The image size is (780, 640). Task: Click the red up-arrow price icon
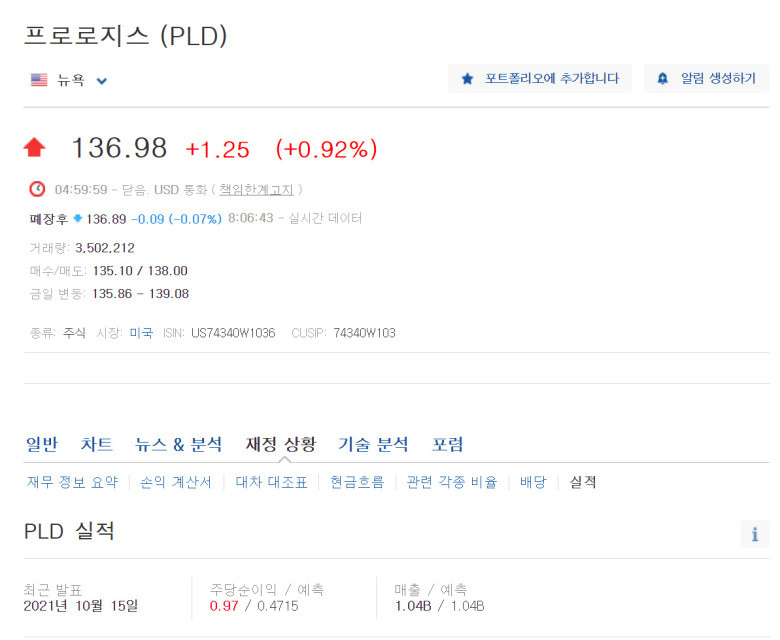pyautogui.click(x=35, y=148)
